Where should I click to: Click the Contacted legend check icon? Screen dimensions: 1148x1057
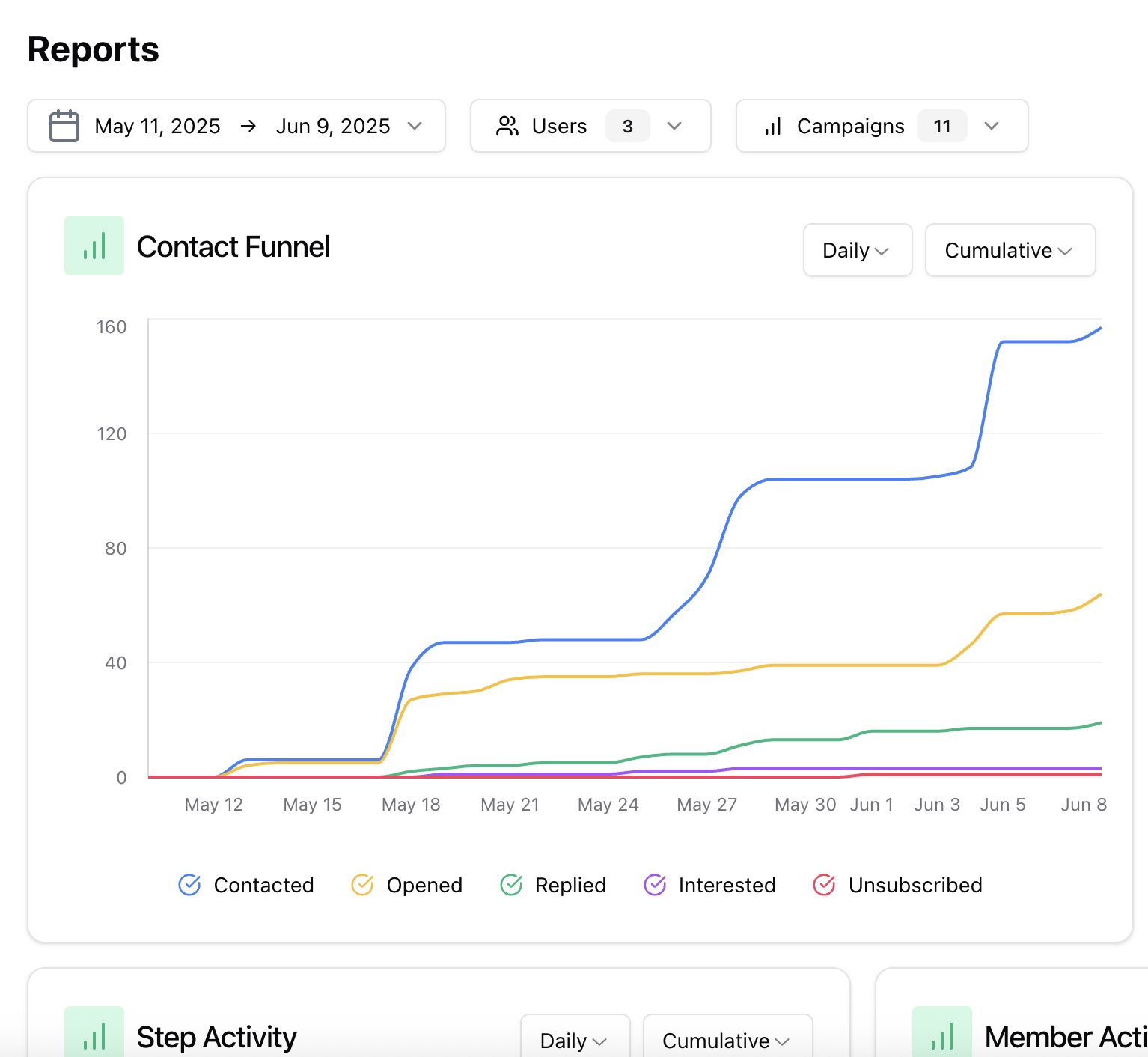189,885
